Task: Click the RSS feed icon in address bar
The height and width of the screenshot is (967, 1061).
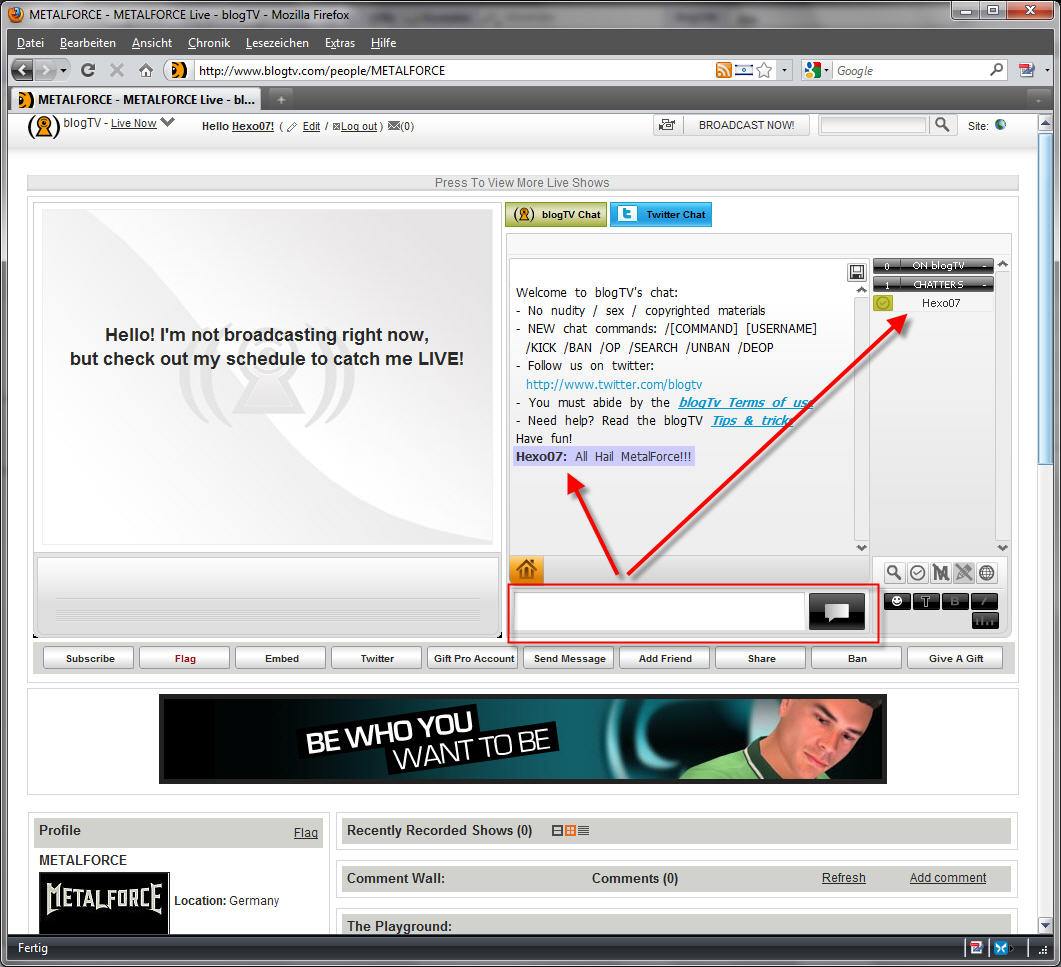Action: (723, 70)
